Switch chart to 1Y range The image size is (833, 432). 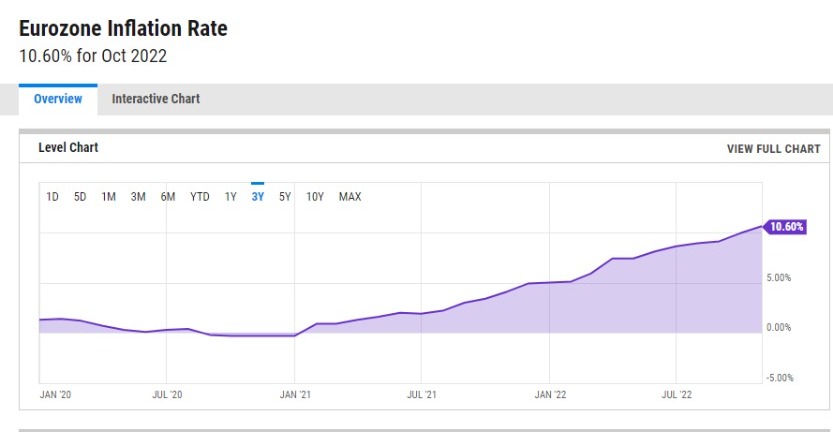230,197
